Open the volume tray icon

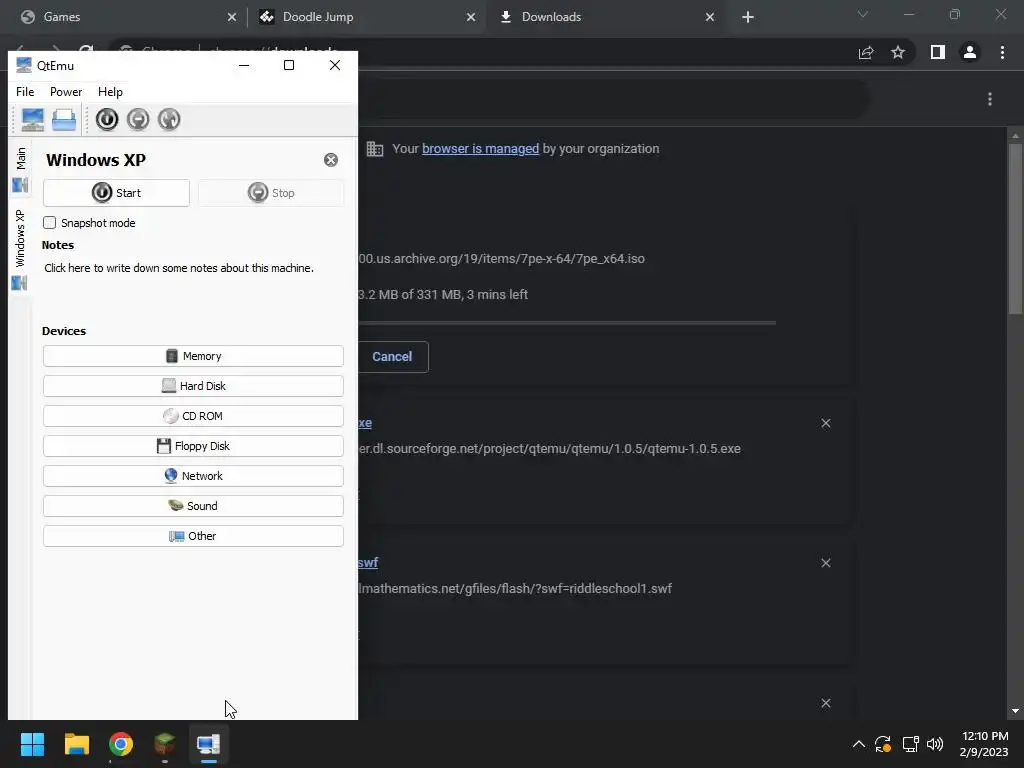[x=935, y=744]
